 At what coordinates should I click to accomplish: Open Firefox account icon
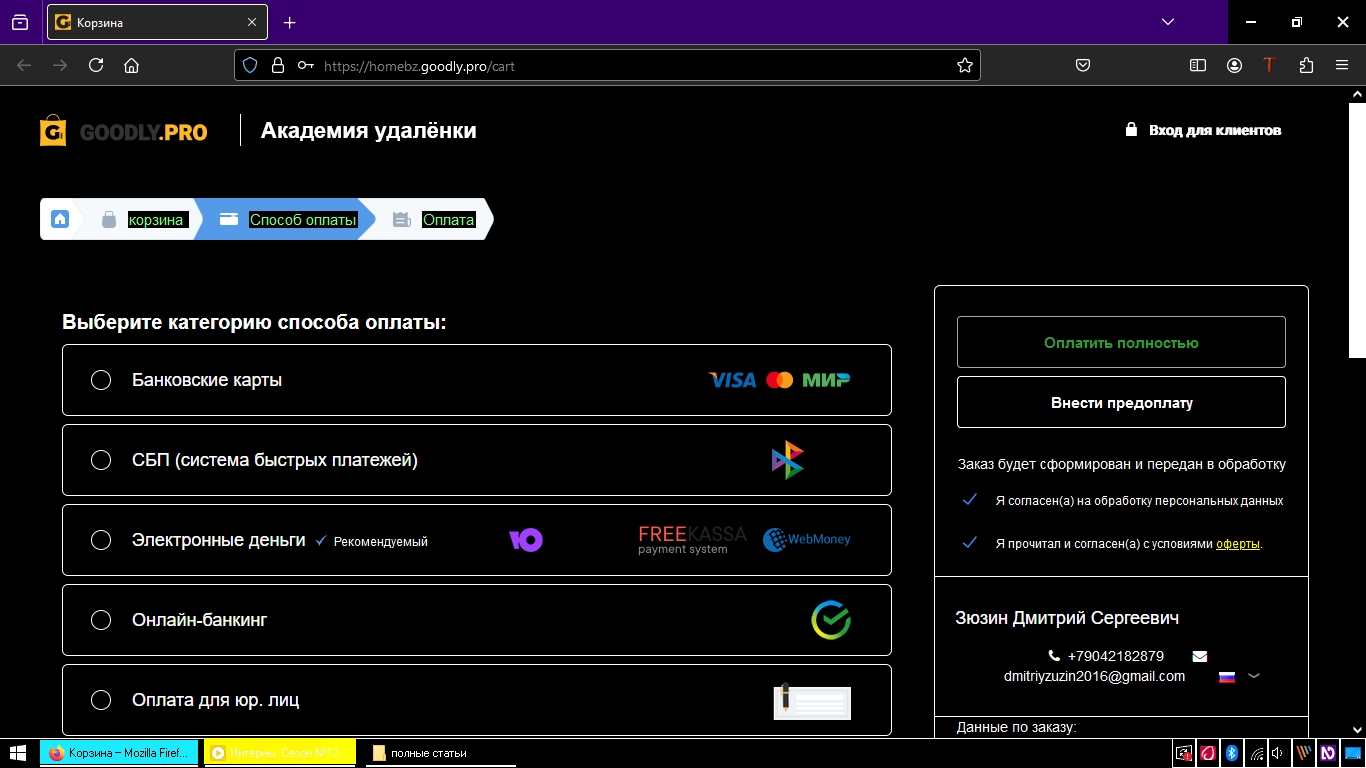1235,65
